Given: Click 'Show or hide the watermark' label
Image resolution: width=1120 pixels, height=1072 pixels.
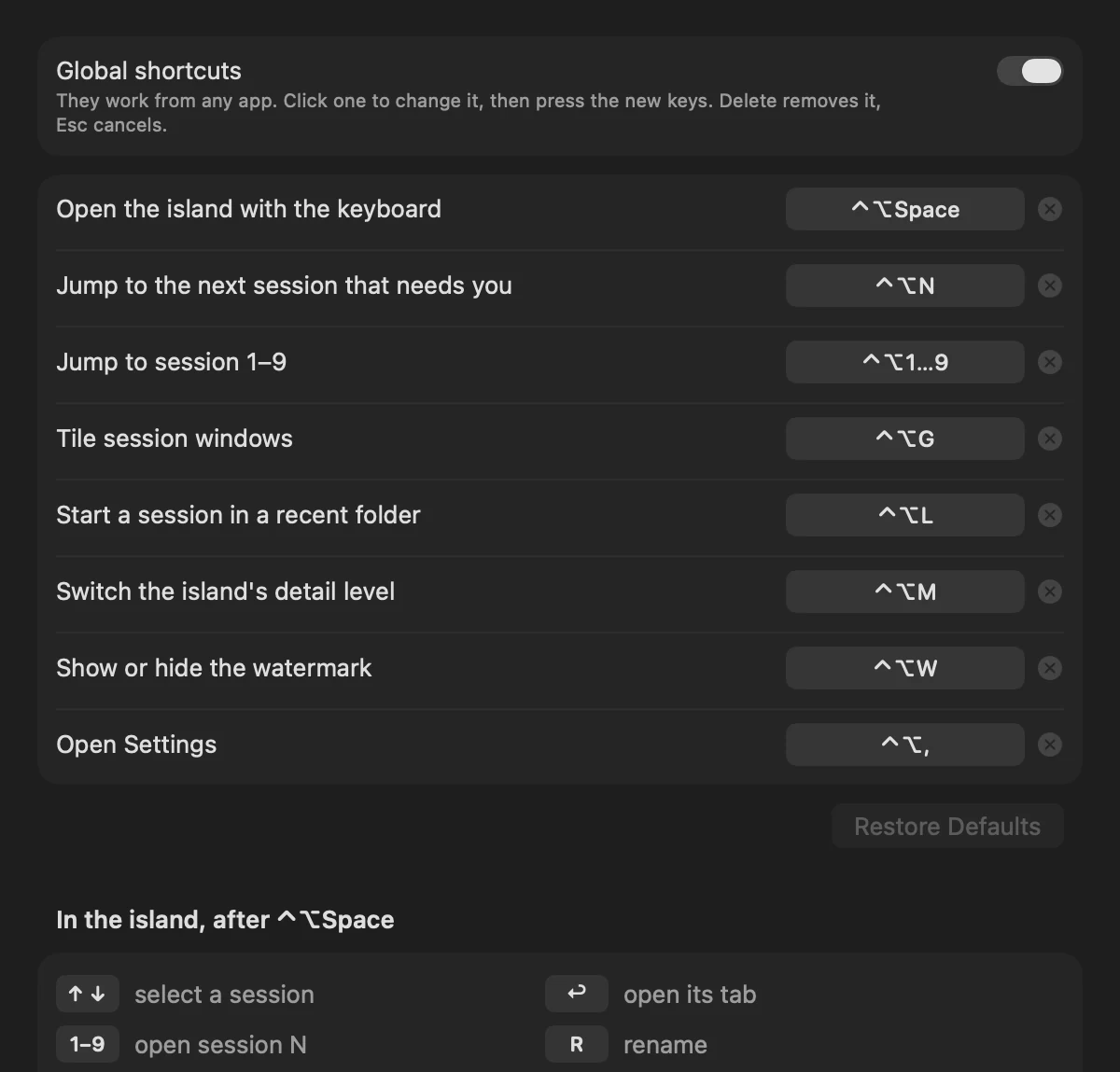Looking at the screenshot, I should point(214,668).
